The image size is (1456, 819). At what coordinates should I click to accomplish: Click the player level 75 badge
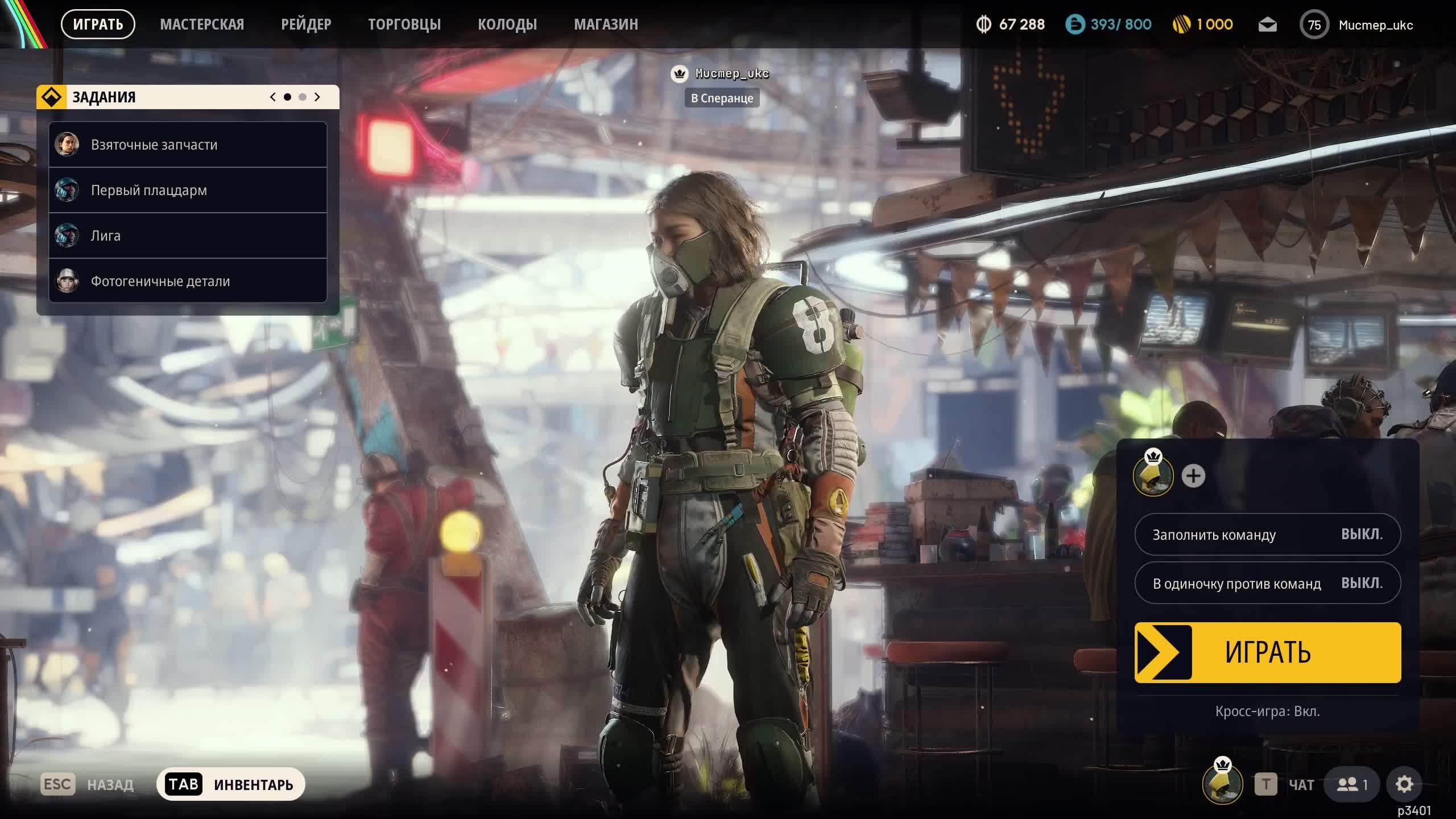1314,24
